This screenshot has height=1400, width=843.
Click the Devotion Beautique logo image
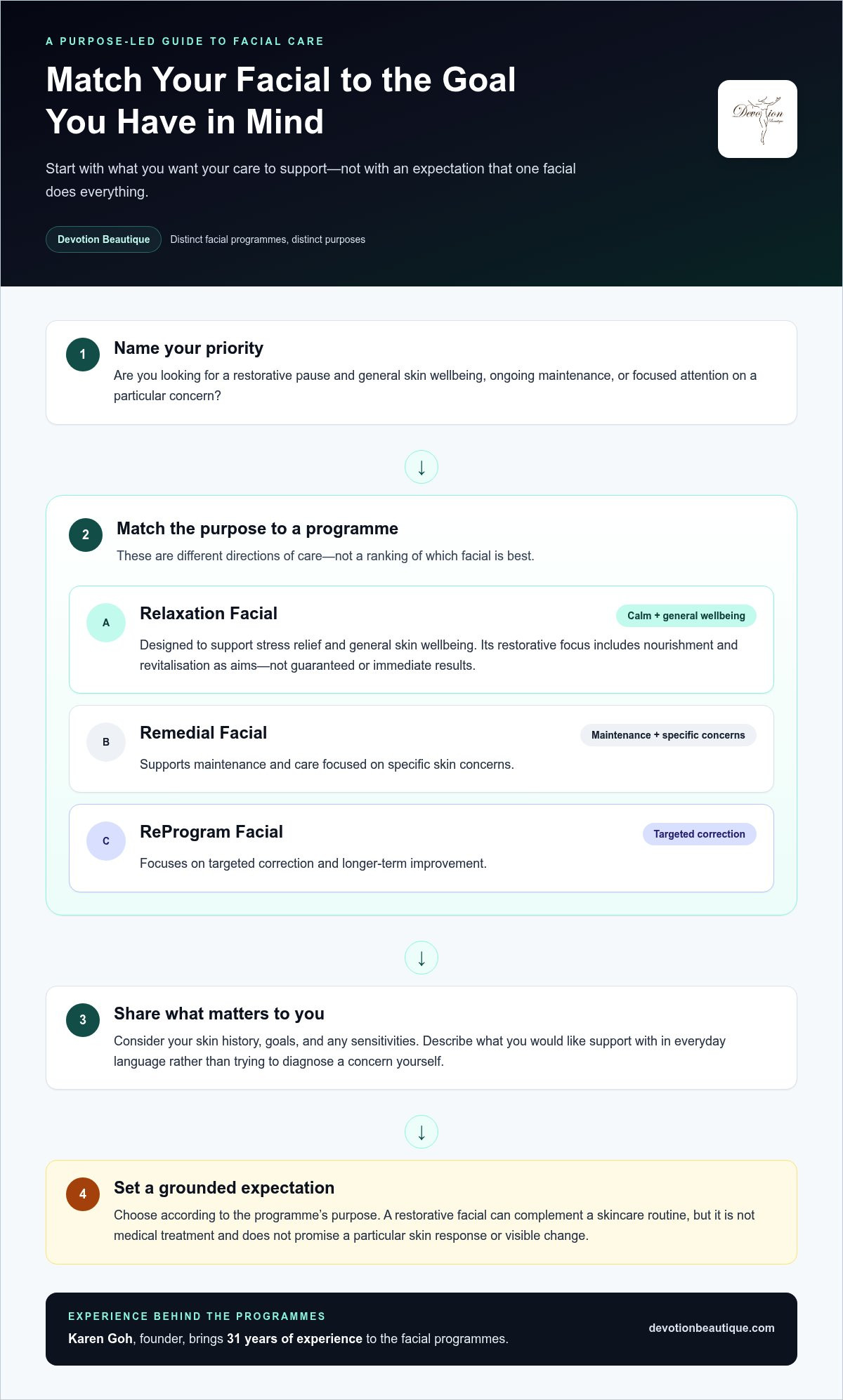[x=757, y=119]
